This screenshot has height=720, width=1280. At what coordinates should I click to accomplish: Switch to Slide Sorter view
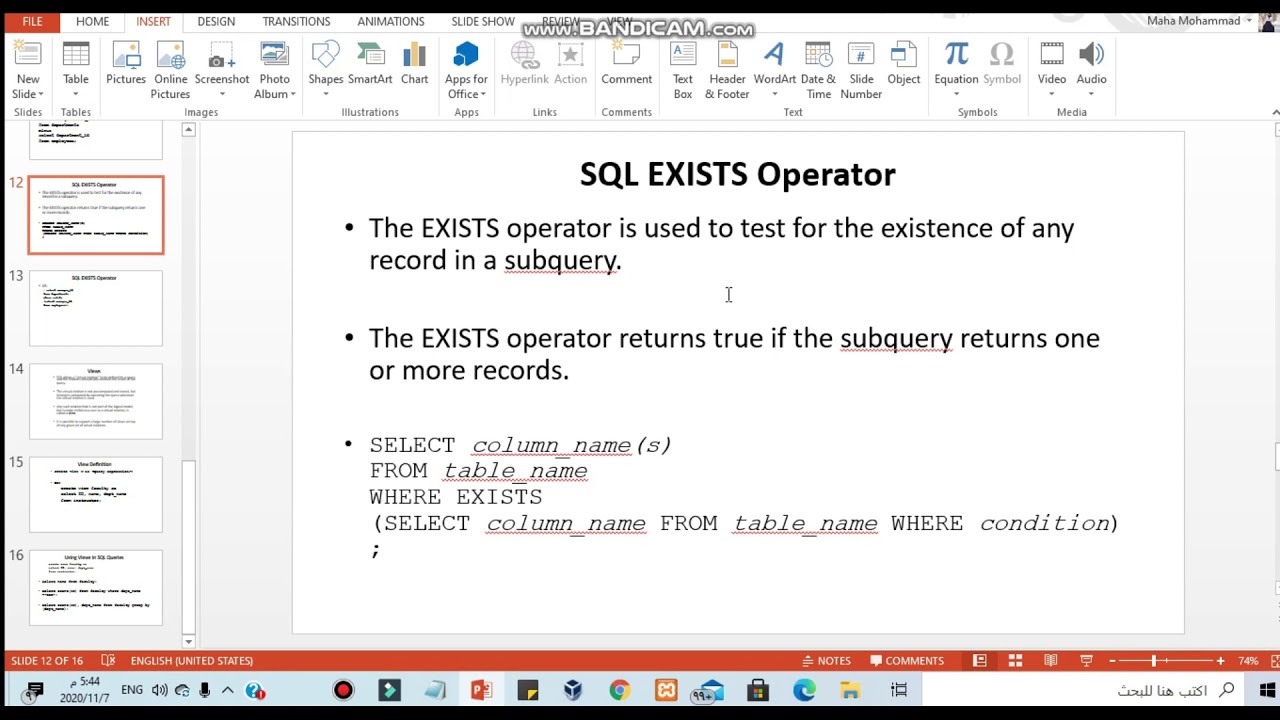[1015, 661]
